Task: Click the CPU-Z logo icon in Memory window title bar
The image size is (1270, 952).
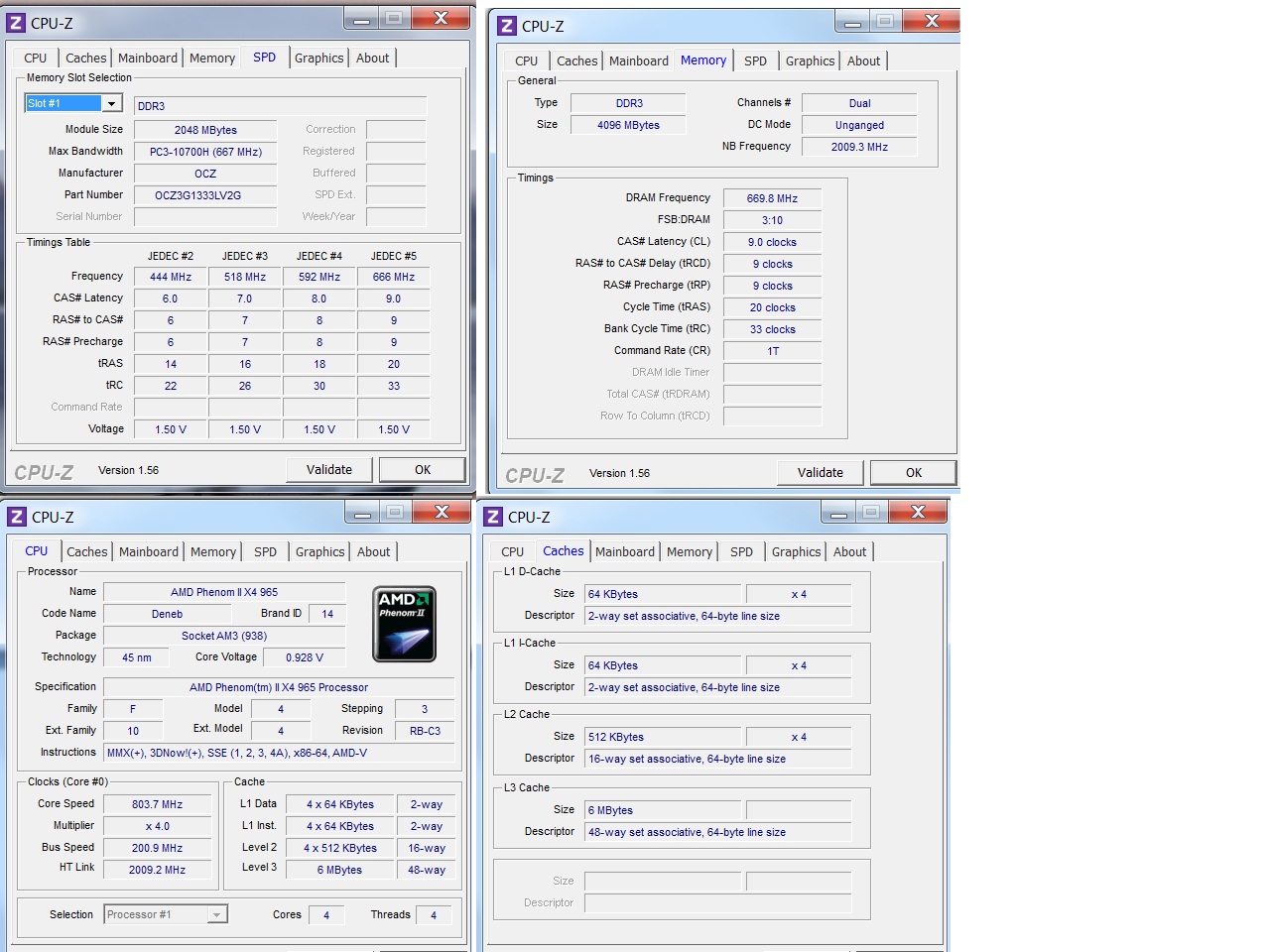Action: [507, 26]
